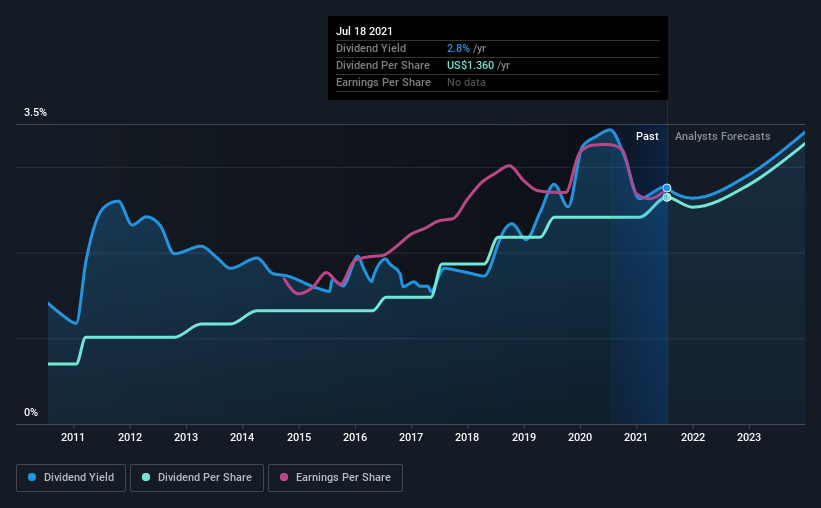Image resolution: width=821 pixels, height=508 pixels.
Task: Click the teal dot in Dividend Per Share legend
Action: click(146, 477)
